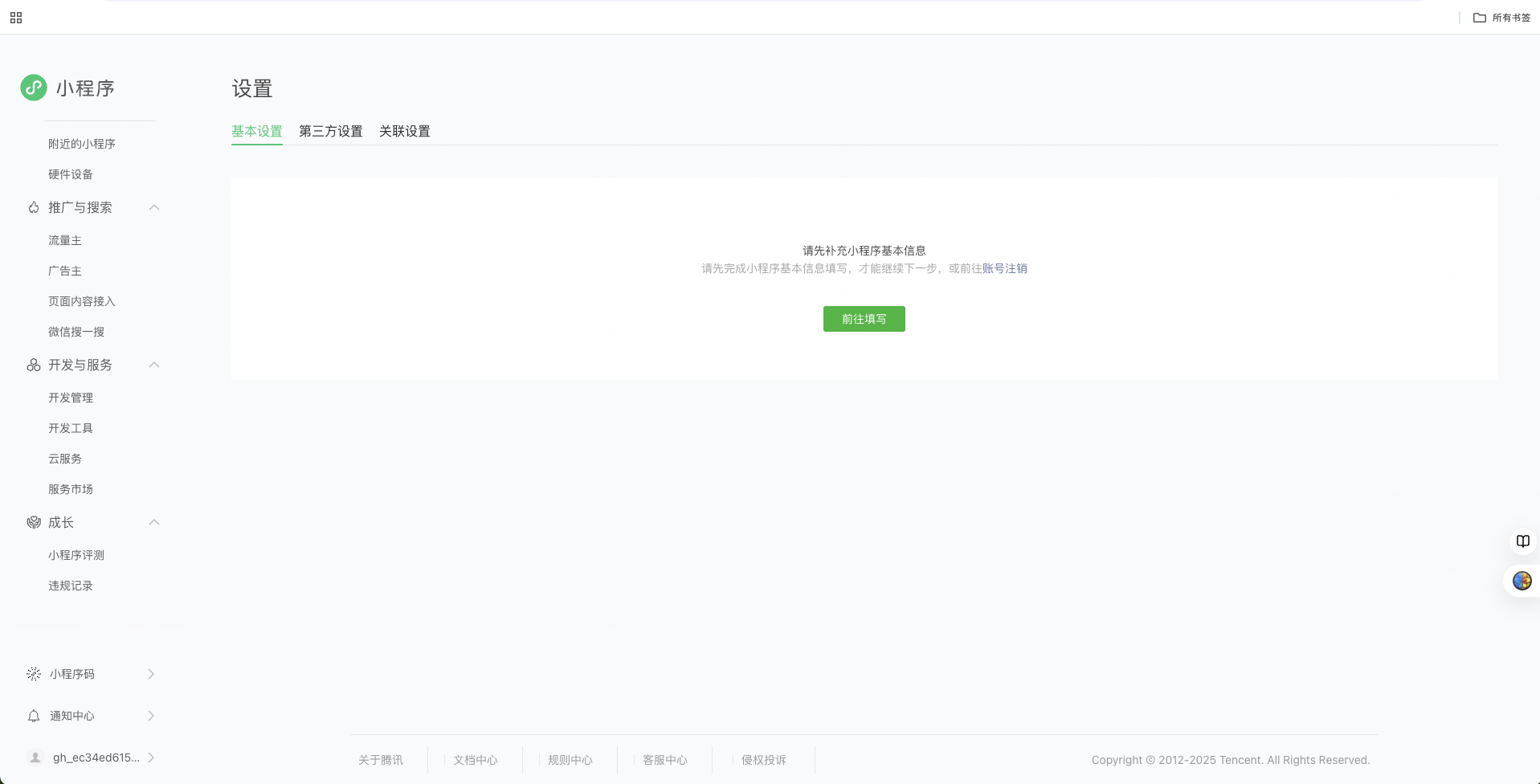This screenshot has height=784, width=1540.
Task: Click the cubes icon beside 开发与服务
Action: pyautogui.click(x=34, y=365)
